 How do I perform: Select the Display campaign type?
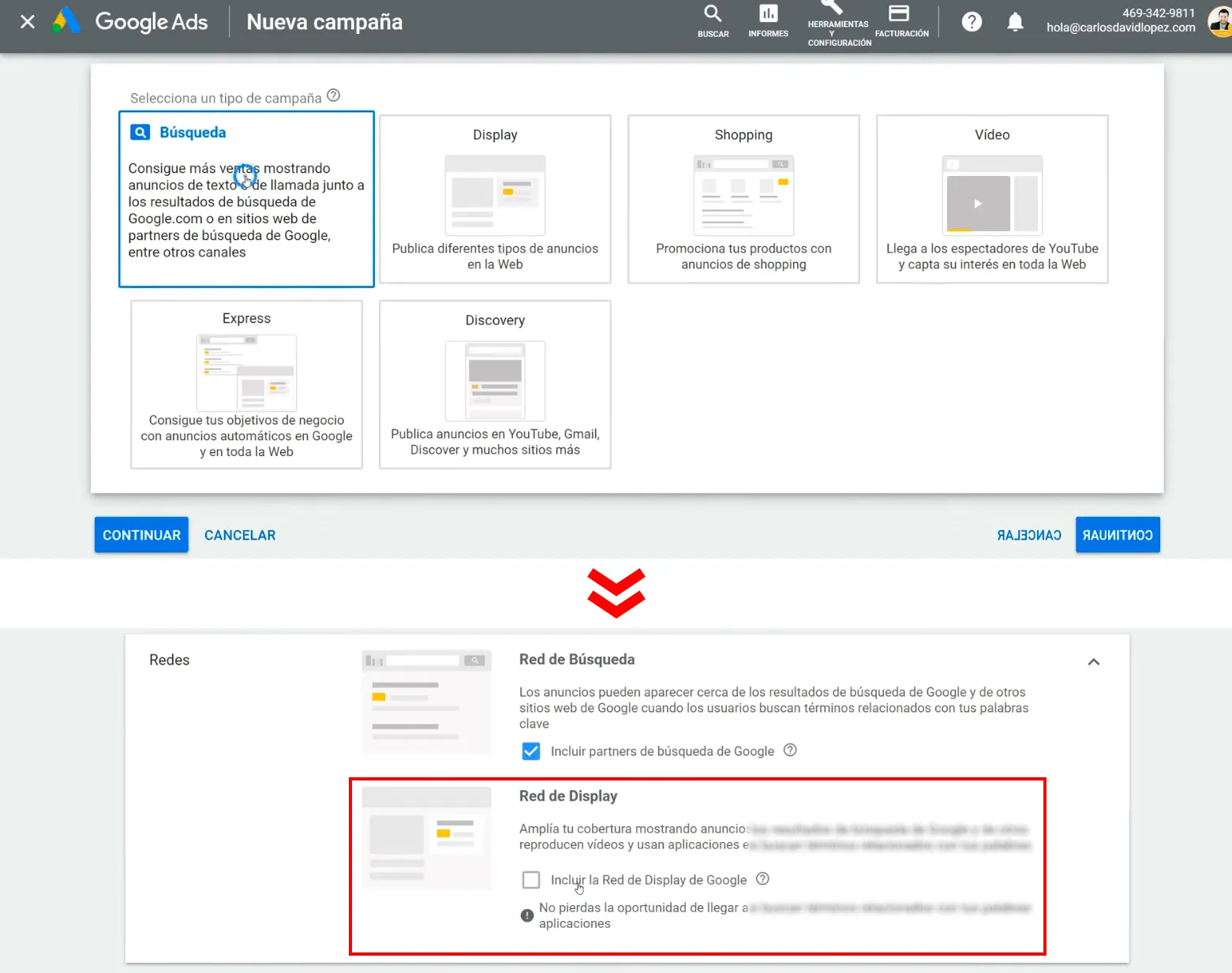tap(495, 199)
